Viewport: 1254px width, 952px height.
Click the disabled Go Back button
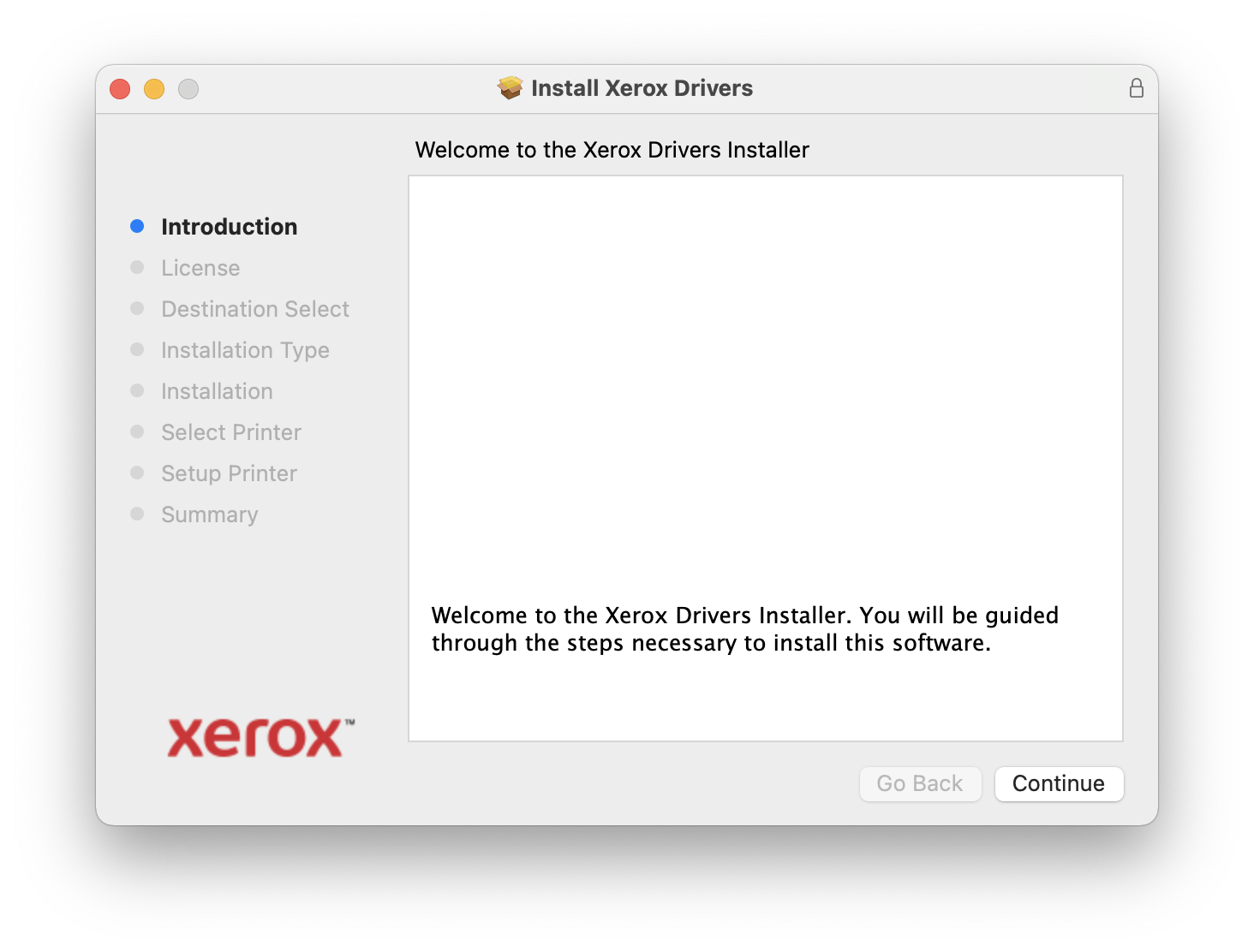[920, 783]
